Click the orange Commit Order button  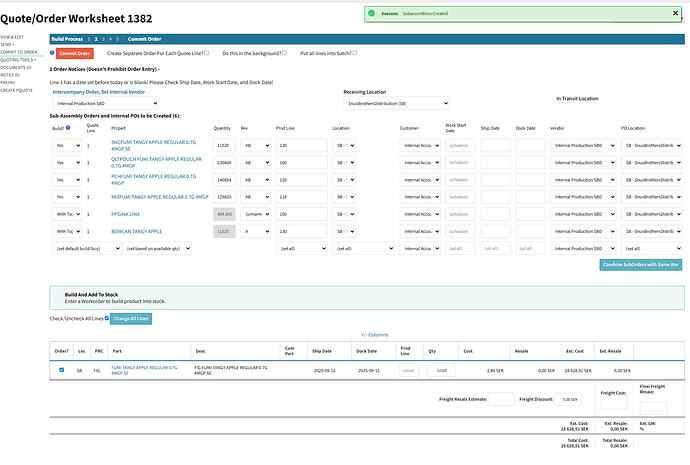[x=75, y=52]
